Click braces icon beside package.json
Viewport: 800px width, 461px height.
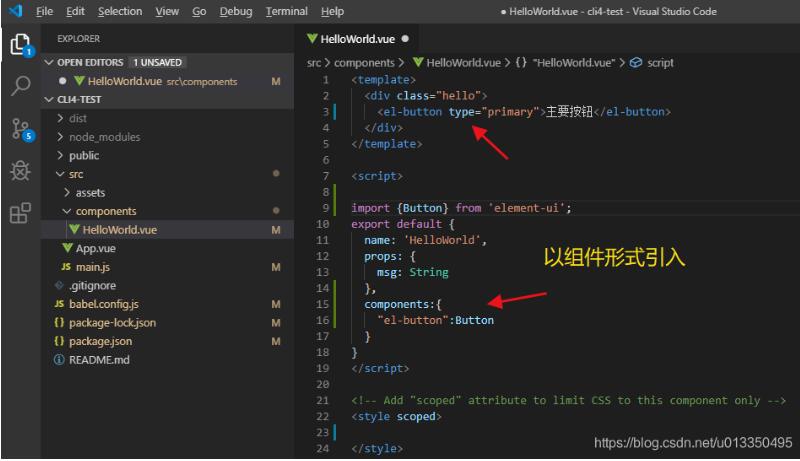59,341
